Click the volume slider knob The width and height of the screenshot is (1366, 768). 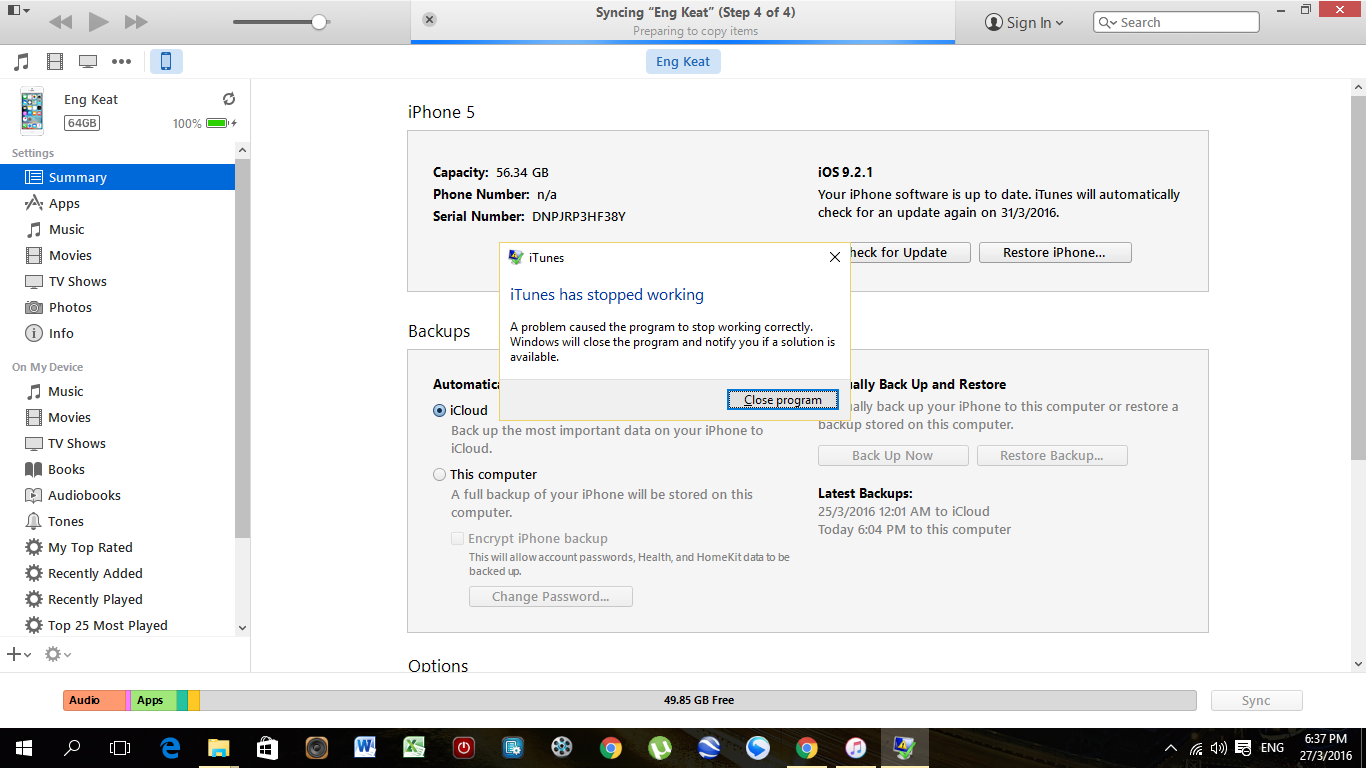(319, 22)
